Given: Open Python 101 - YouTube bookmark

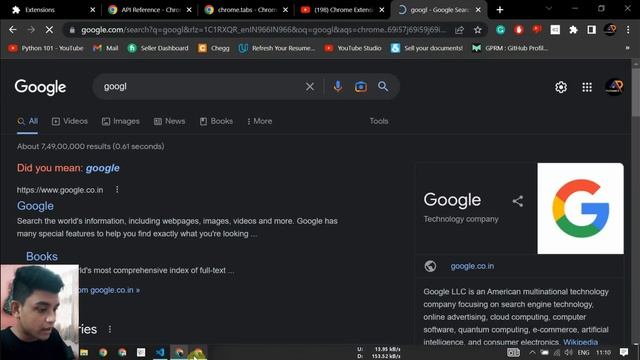Looking at the screenshot, I should coord(46,48).
